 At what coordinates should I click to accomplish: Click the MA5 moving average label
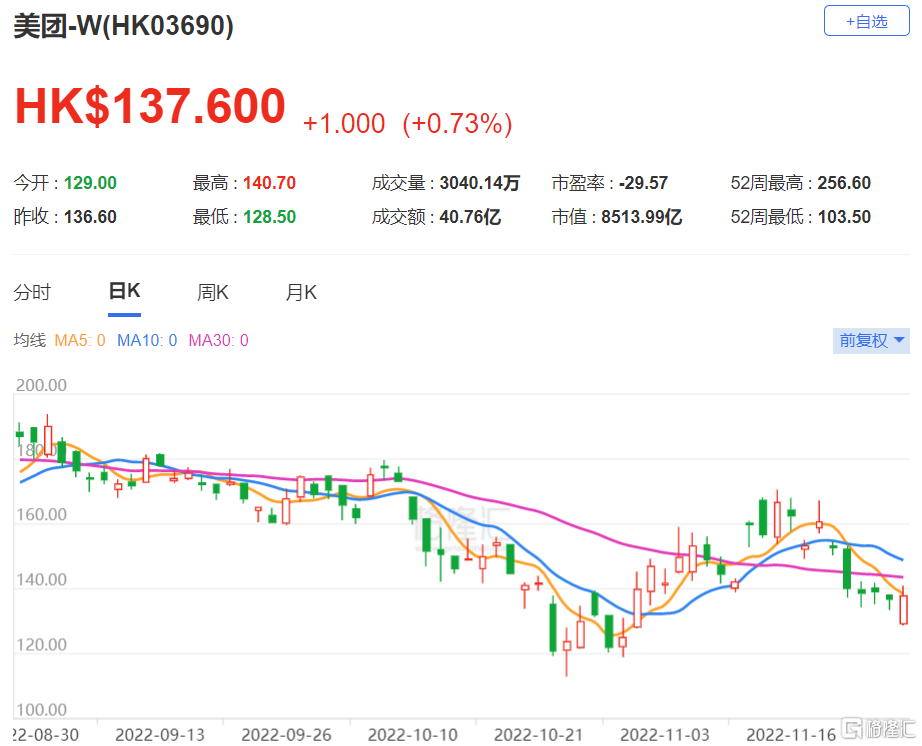(x=79, y=340)
